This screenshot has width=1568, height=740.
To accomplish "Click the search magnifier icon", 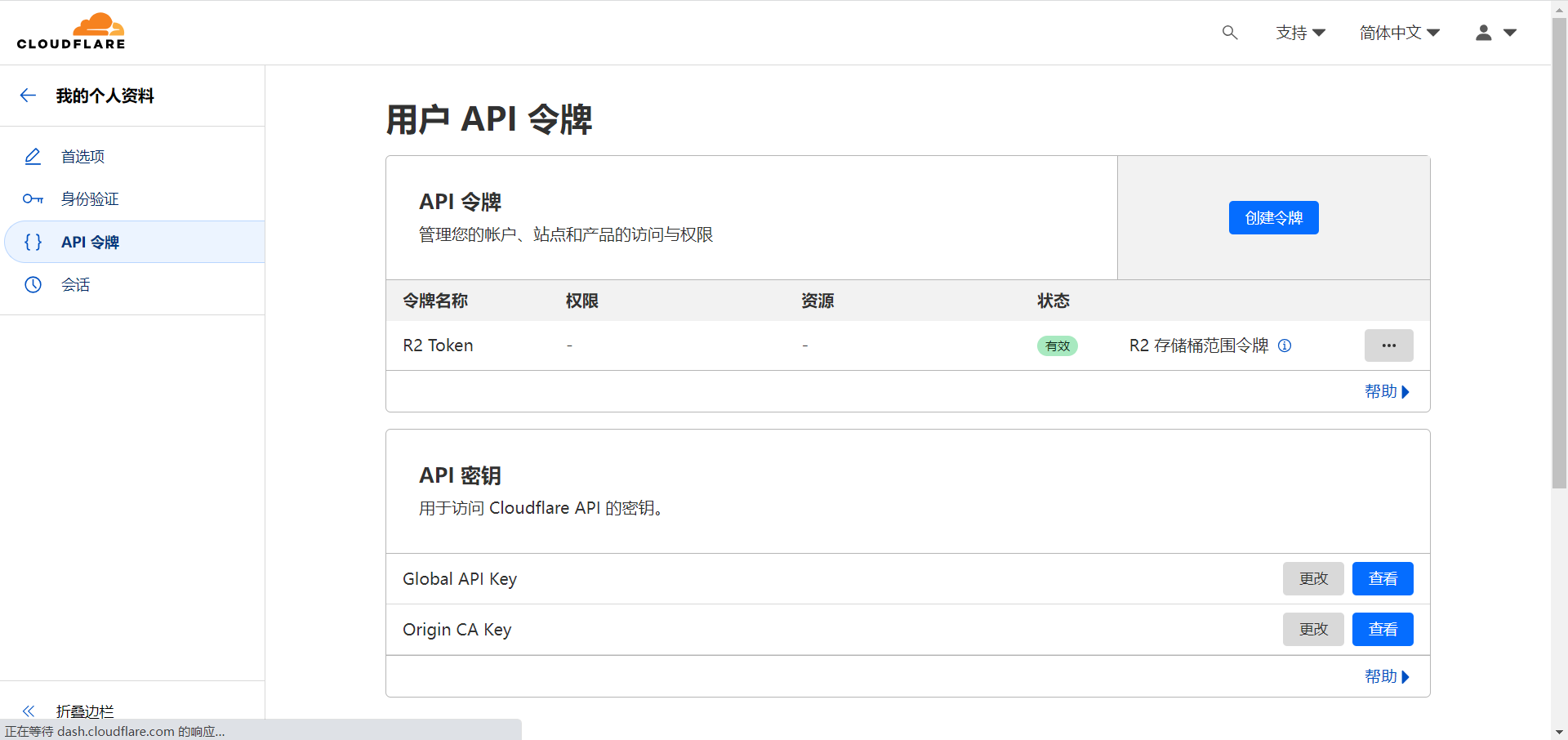I will (x=1229, y=33).
